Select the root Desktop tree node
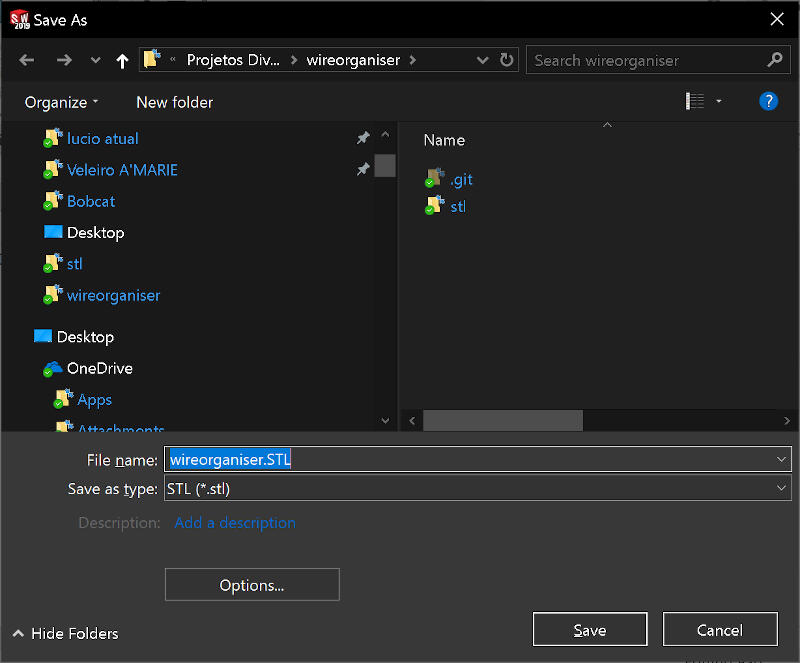This screenshot has height=663, width=800. 85,337
